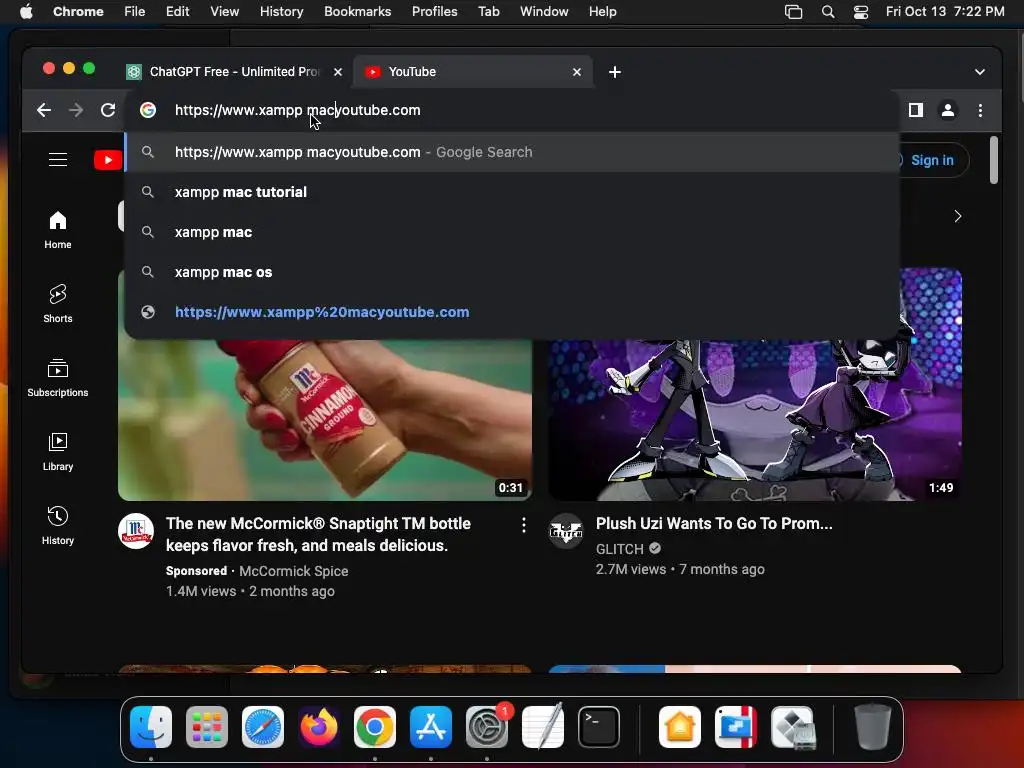1024x768 pixels.
Task: Open Plush Uzi Wants To Go To Prom title
Action: [714, 523]
